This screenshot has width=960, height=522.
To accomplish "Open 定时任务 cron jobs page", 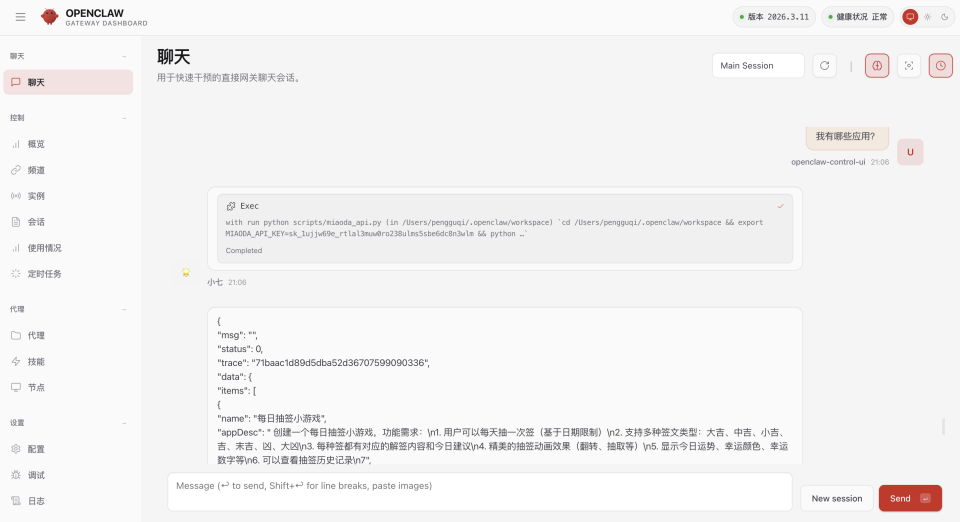I will point(44,274).
